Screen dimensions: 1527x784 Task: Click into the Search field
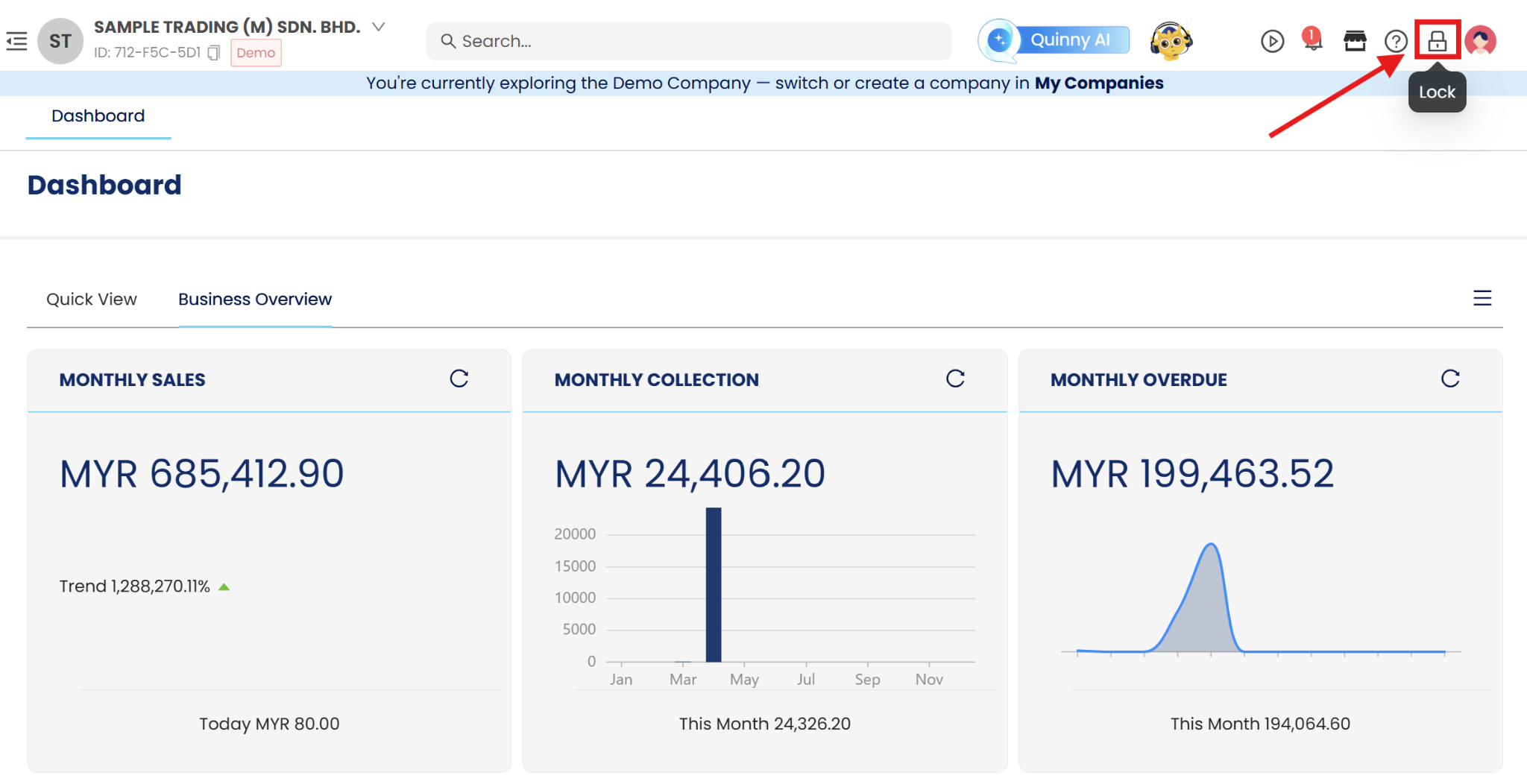click(689, 41)
